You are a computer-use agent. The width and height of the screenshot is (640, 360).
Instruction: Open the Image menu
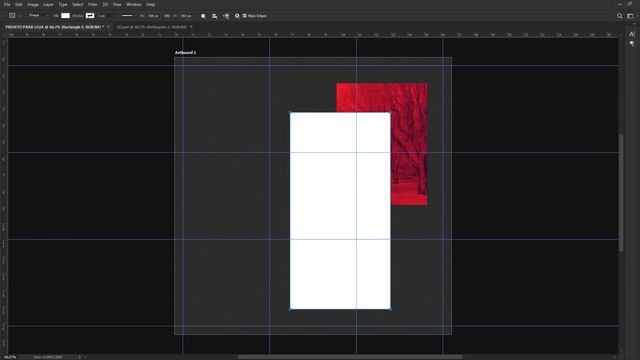tap(33, 4)
